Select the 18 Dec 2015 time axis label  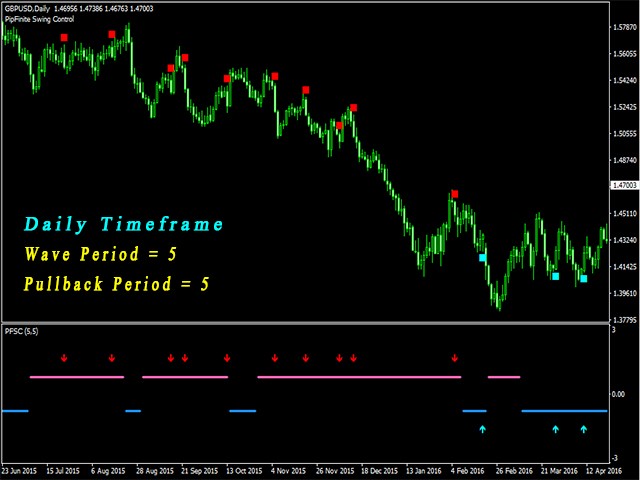tap(379, 471)
